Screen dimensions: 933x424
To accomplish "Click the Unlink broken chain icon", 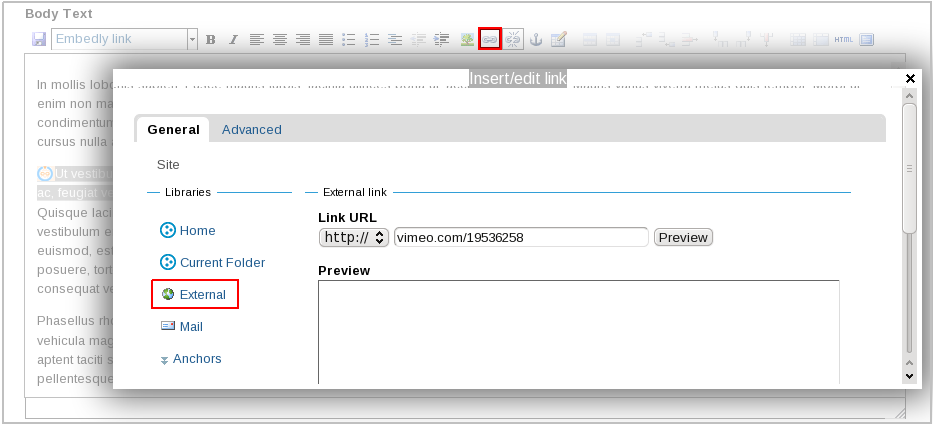I will [513, 40].
